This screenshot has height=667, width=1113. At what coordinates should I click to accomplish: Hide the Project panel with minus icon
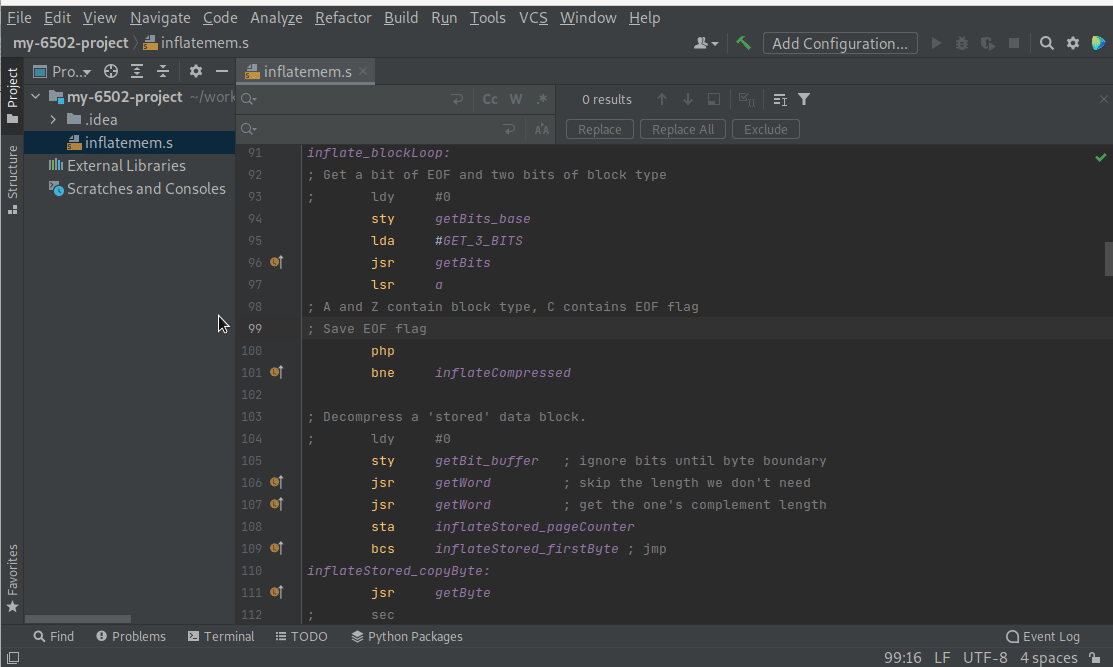[x=222, y=71]
